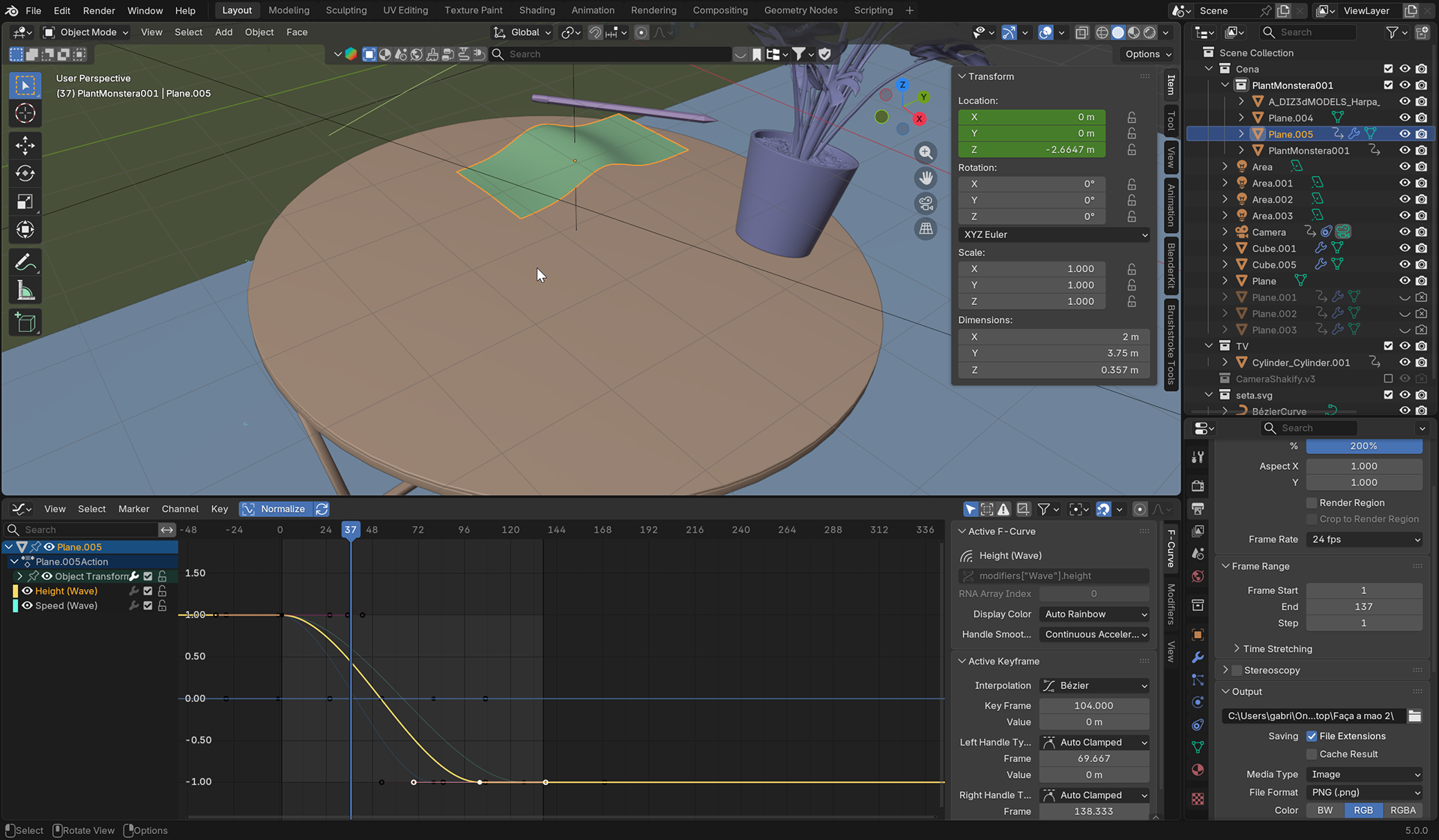Open the Render menu
Screen dimensions: 1439x840
[x=99, y=10]
